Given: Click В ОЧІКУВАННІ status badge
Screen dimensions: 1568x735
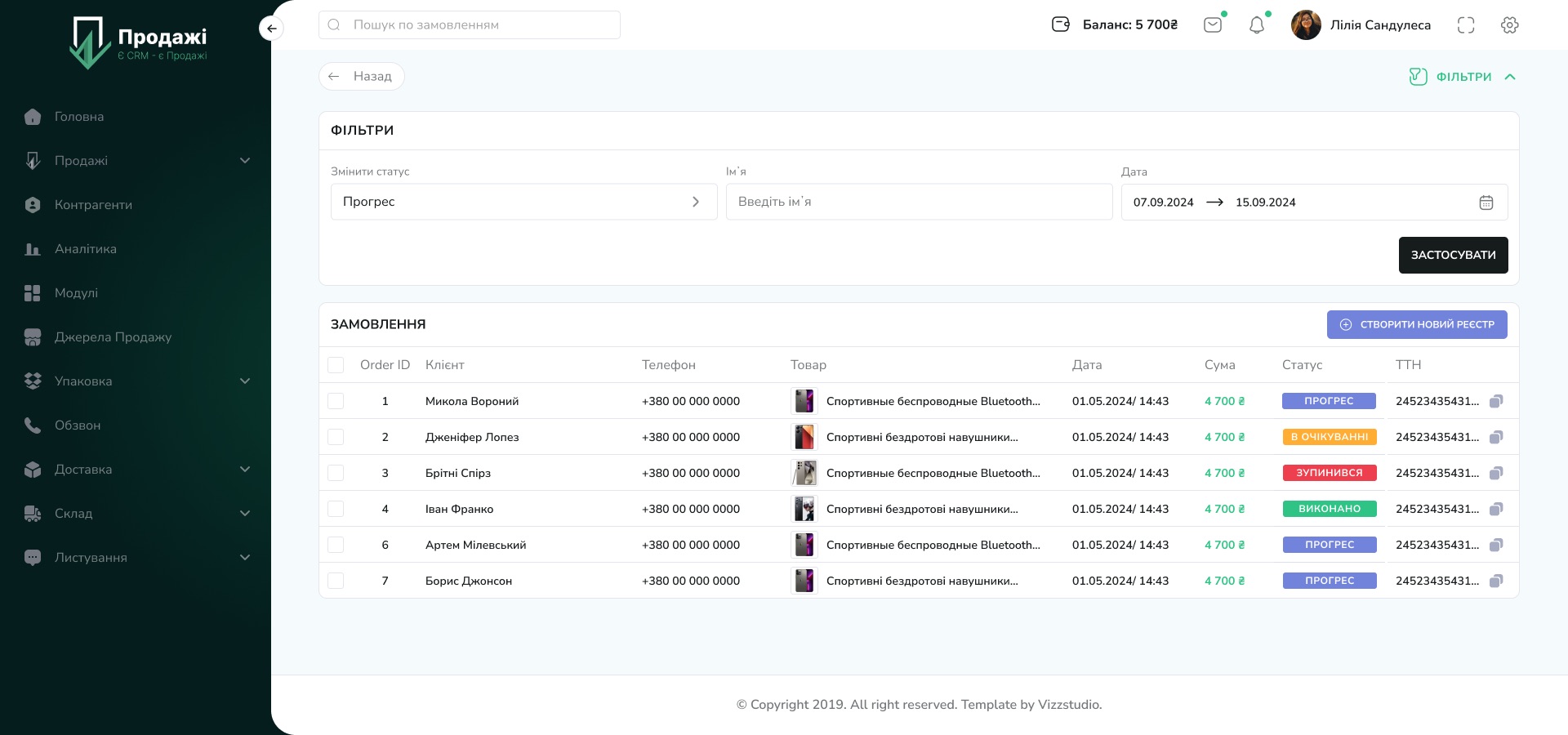Looking at the screenshot, I should click(1329, 437).
